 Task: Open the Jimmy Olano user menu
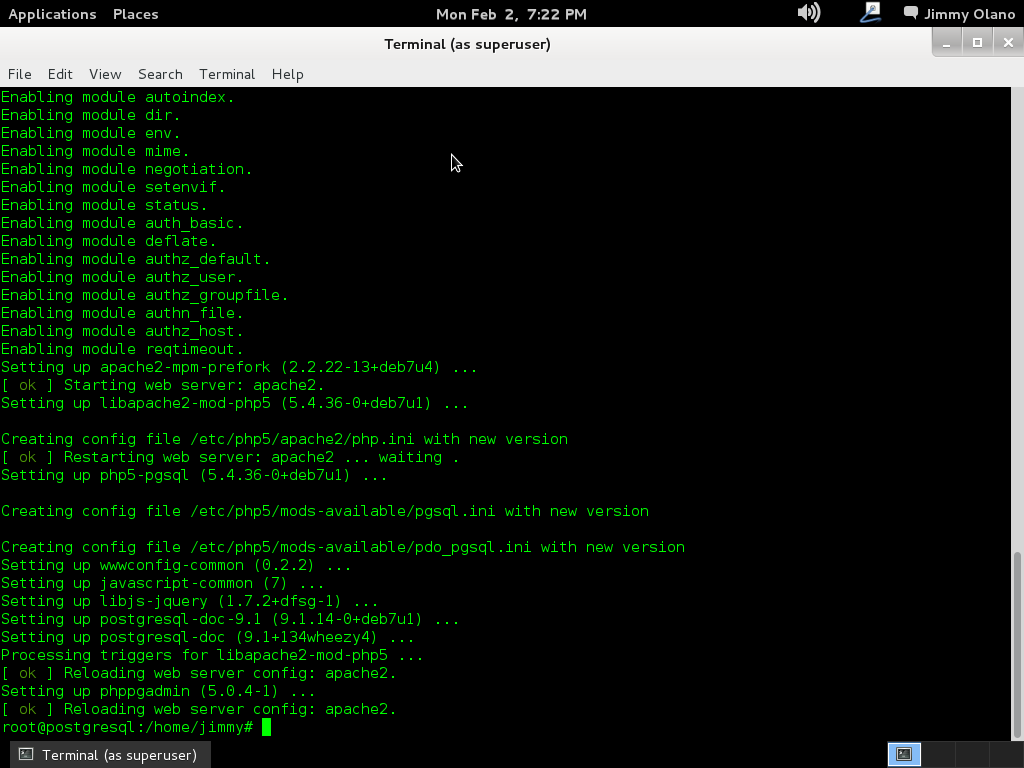pos(968,14)
